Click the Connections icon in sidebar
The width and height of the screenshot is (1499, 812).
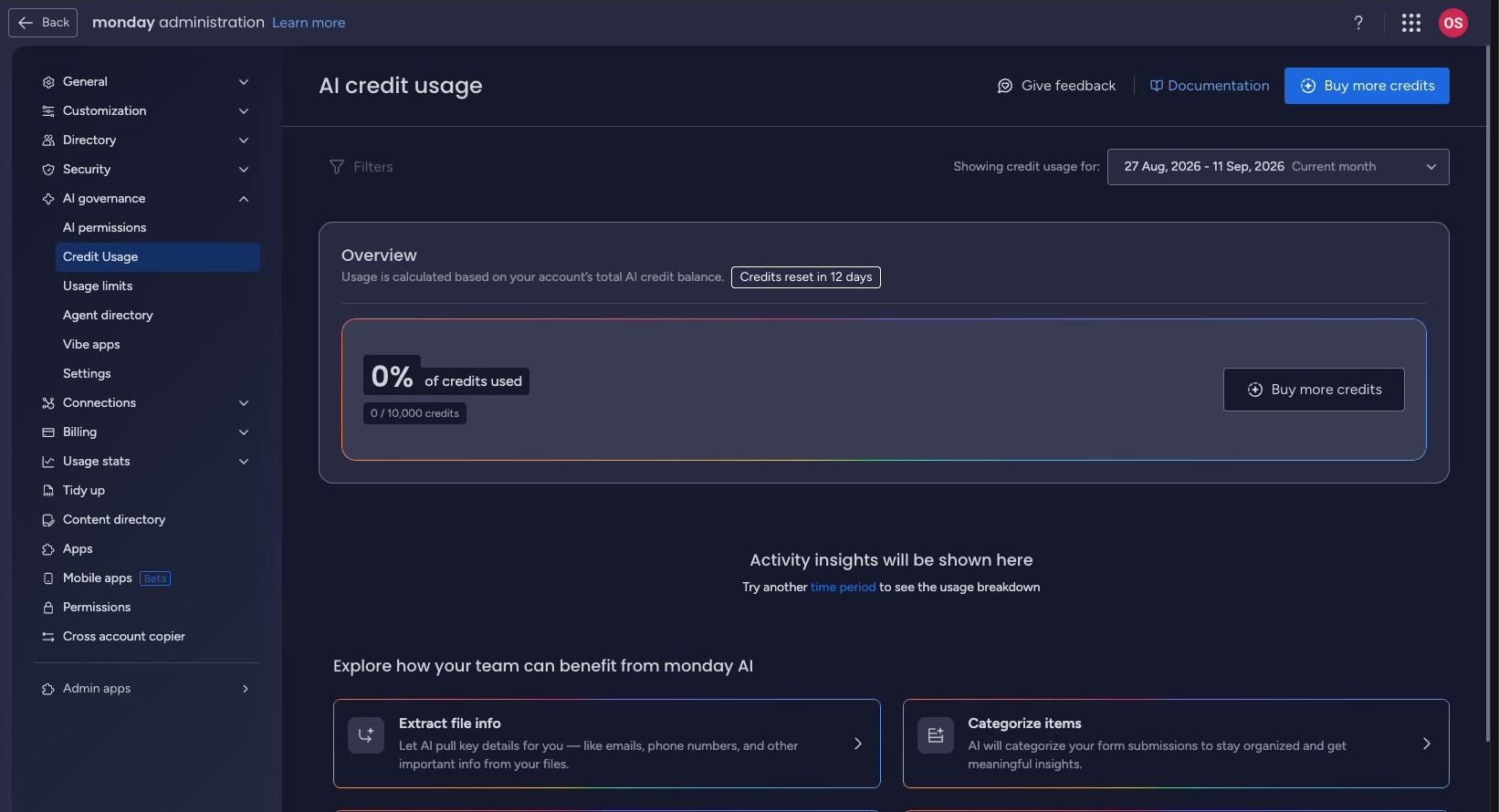(48, 403)
